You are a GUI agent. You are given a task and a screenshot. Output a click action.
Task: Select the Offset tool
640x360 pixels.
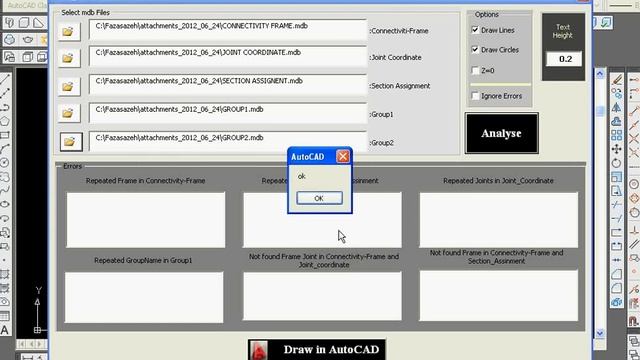click(617, 121)
